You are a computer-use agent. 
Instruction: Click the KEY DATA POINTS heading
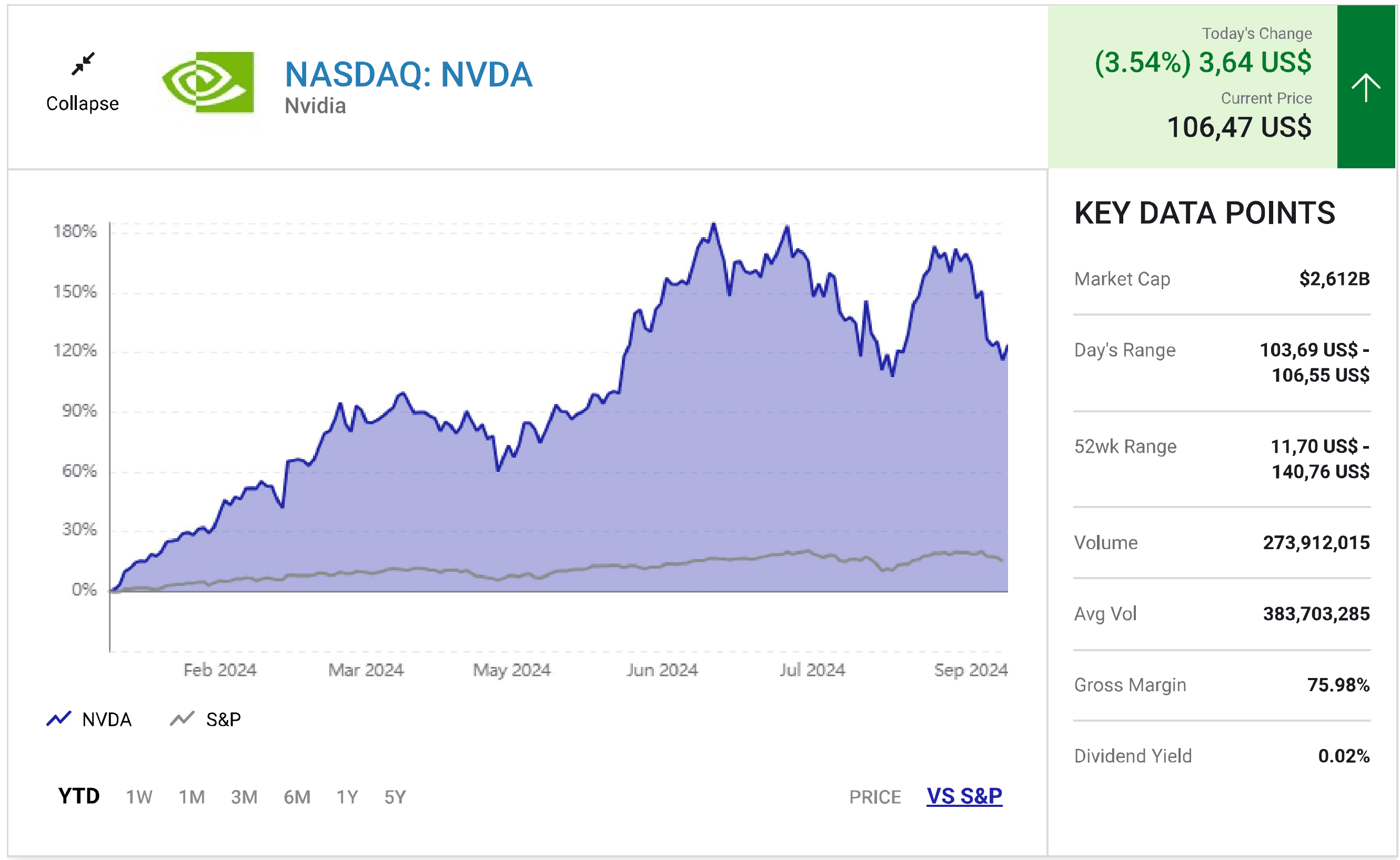click(1204, 214)
